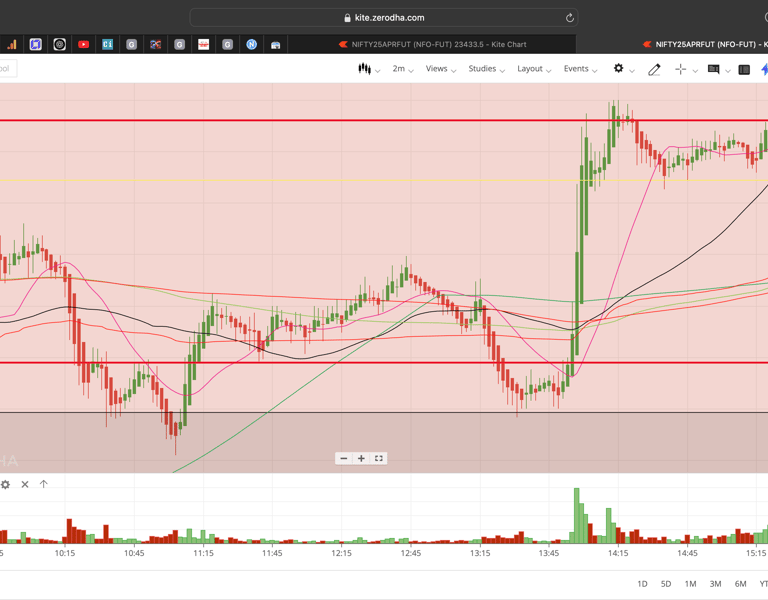Expand the heads-up display options arrow

(728, 71)
